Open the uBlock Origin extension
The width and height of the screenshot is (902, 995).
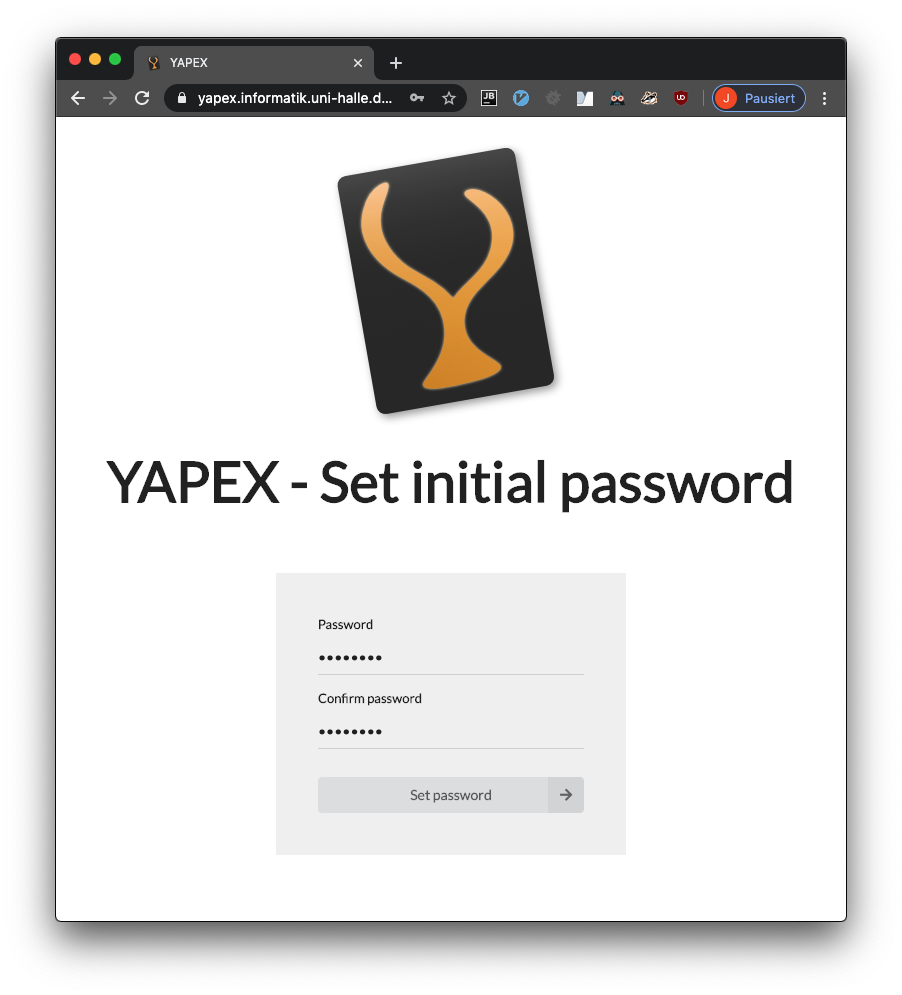[x=681, y=98]
